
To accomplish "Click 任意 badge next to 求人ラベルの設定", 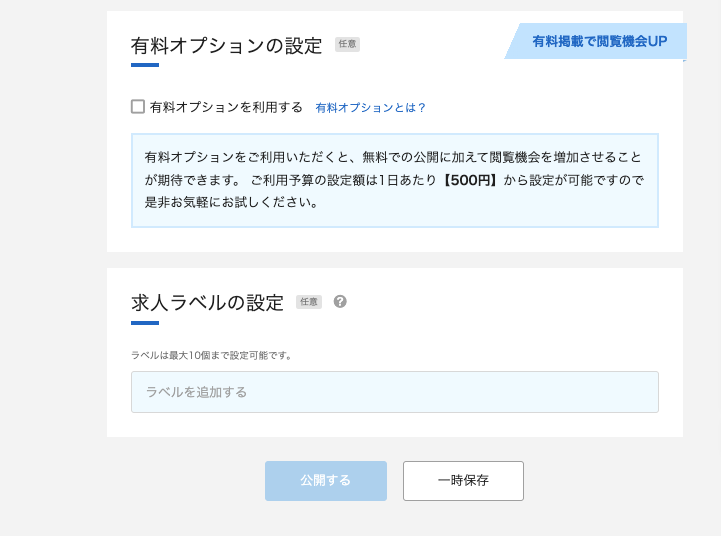I will pos(309,302).
